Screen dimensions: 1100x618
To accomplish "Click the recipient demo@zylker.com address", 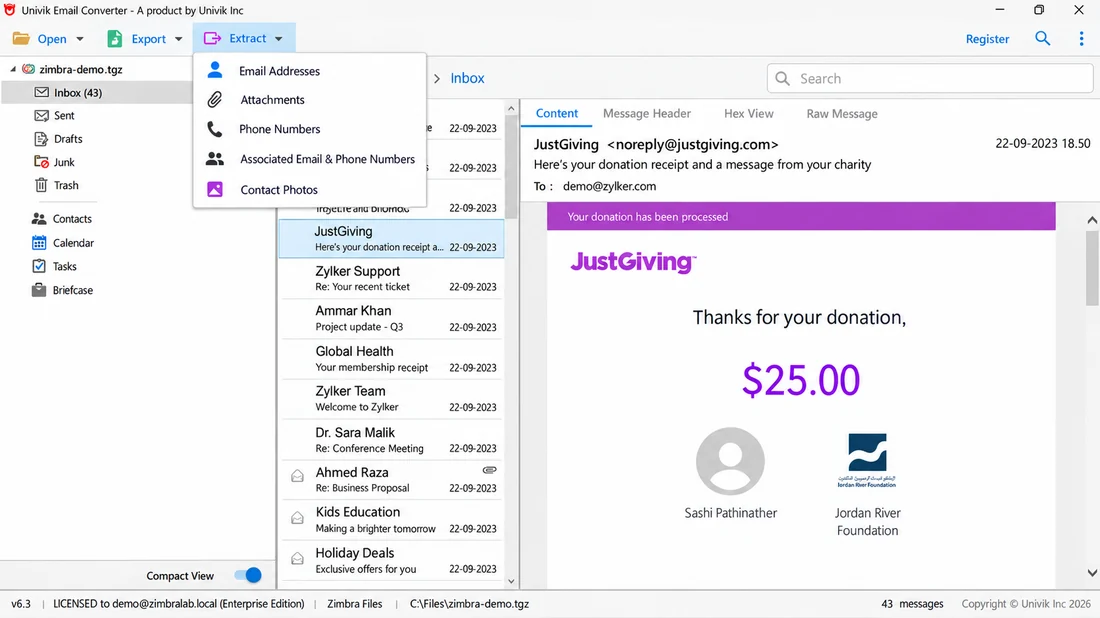I will [609, 187].
